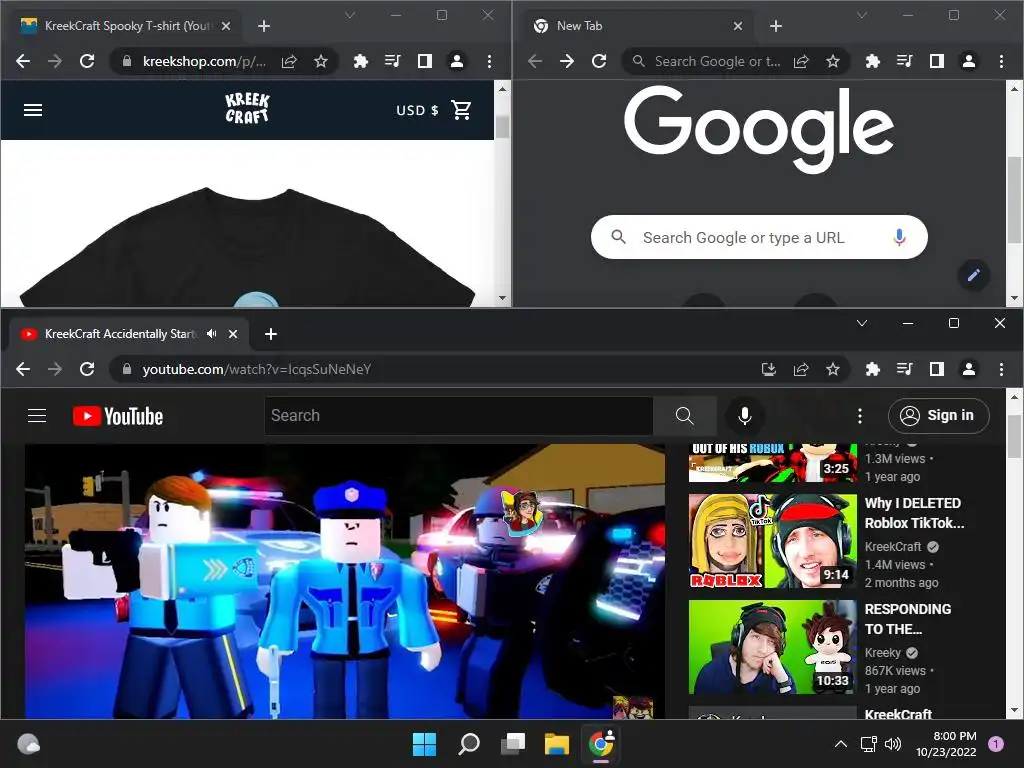
Task: Open Kreeky channel under RESPONDING video
Action: [882, 652]
